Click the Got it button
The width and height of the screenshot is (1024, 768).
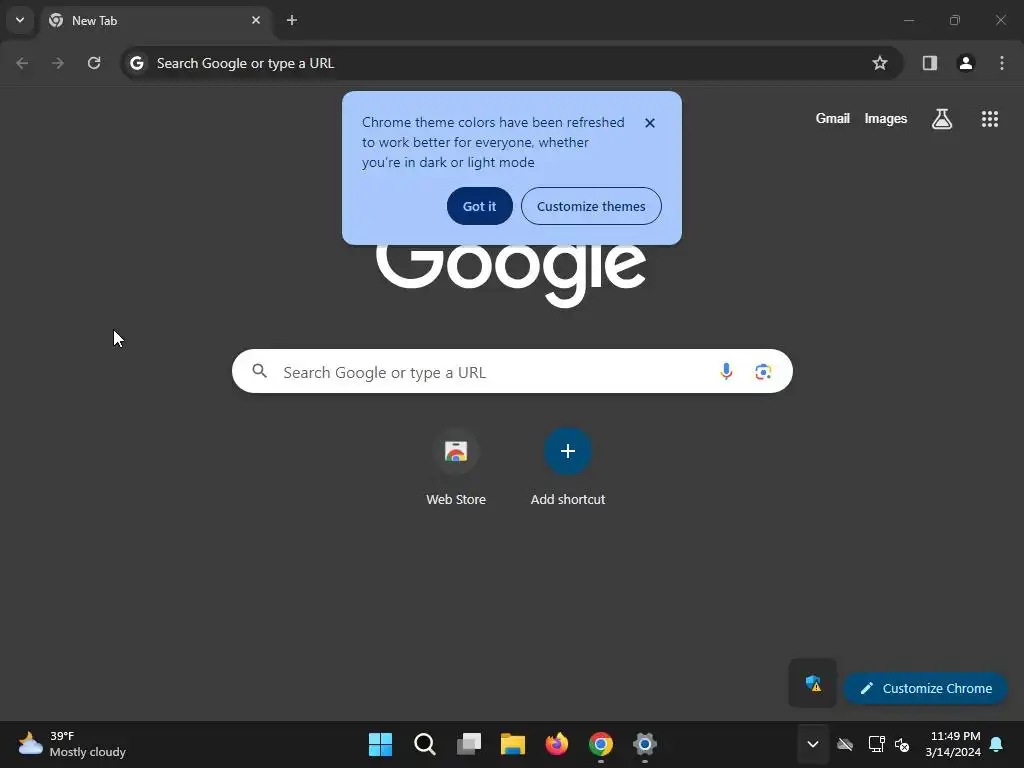pyautogui.click(x=479, y=206)
